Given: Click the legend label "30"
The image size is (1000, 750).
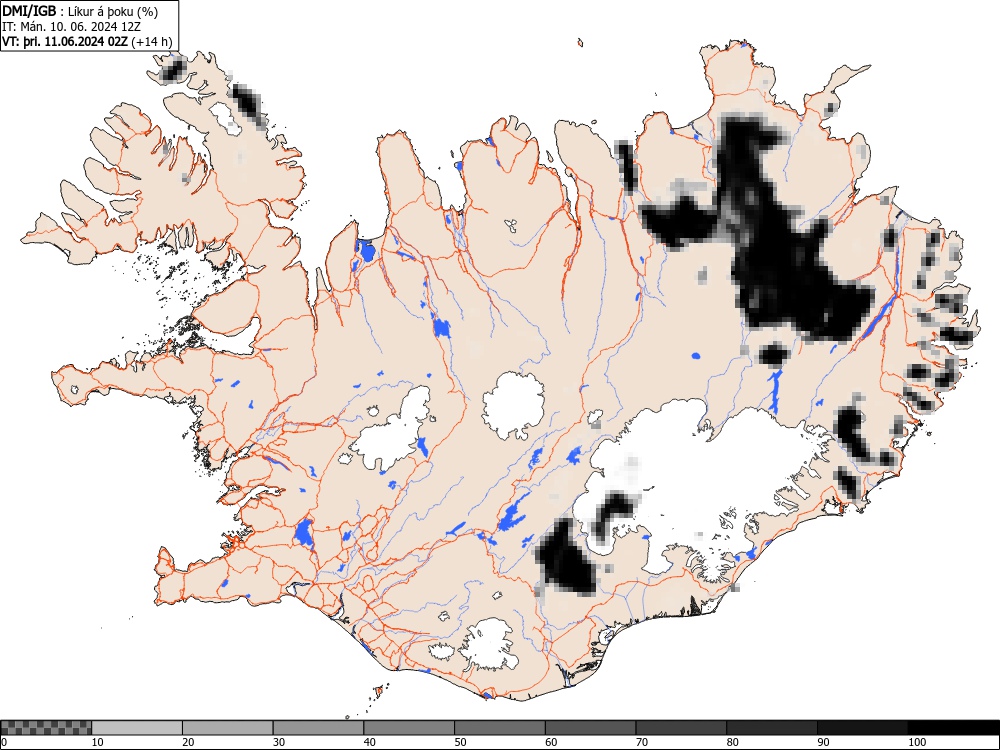Looking at the screenshot, I should [279, 742].
